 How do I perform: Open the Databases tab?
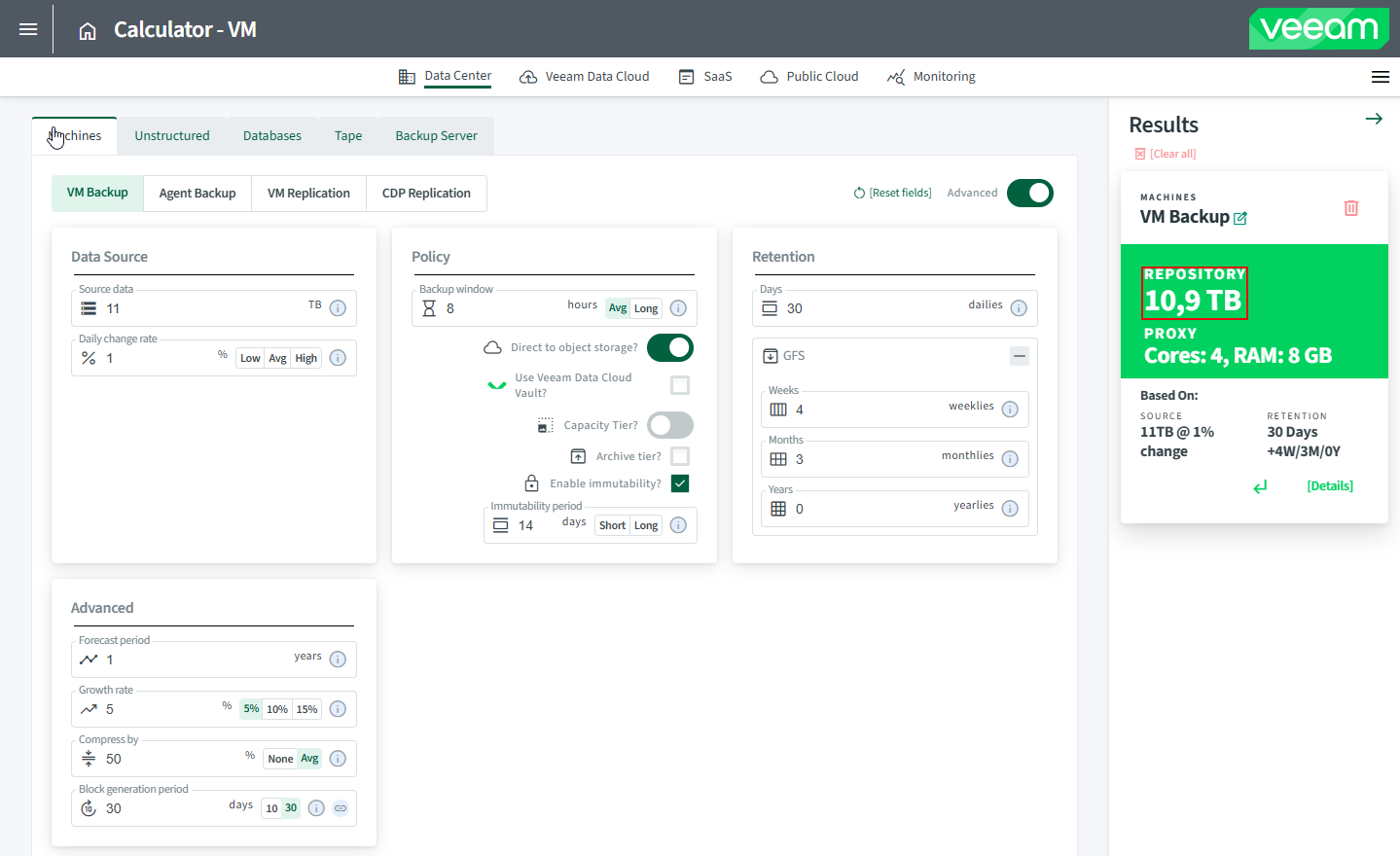coord(272,136)
